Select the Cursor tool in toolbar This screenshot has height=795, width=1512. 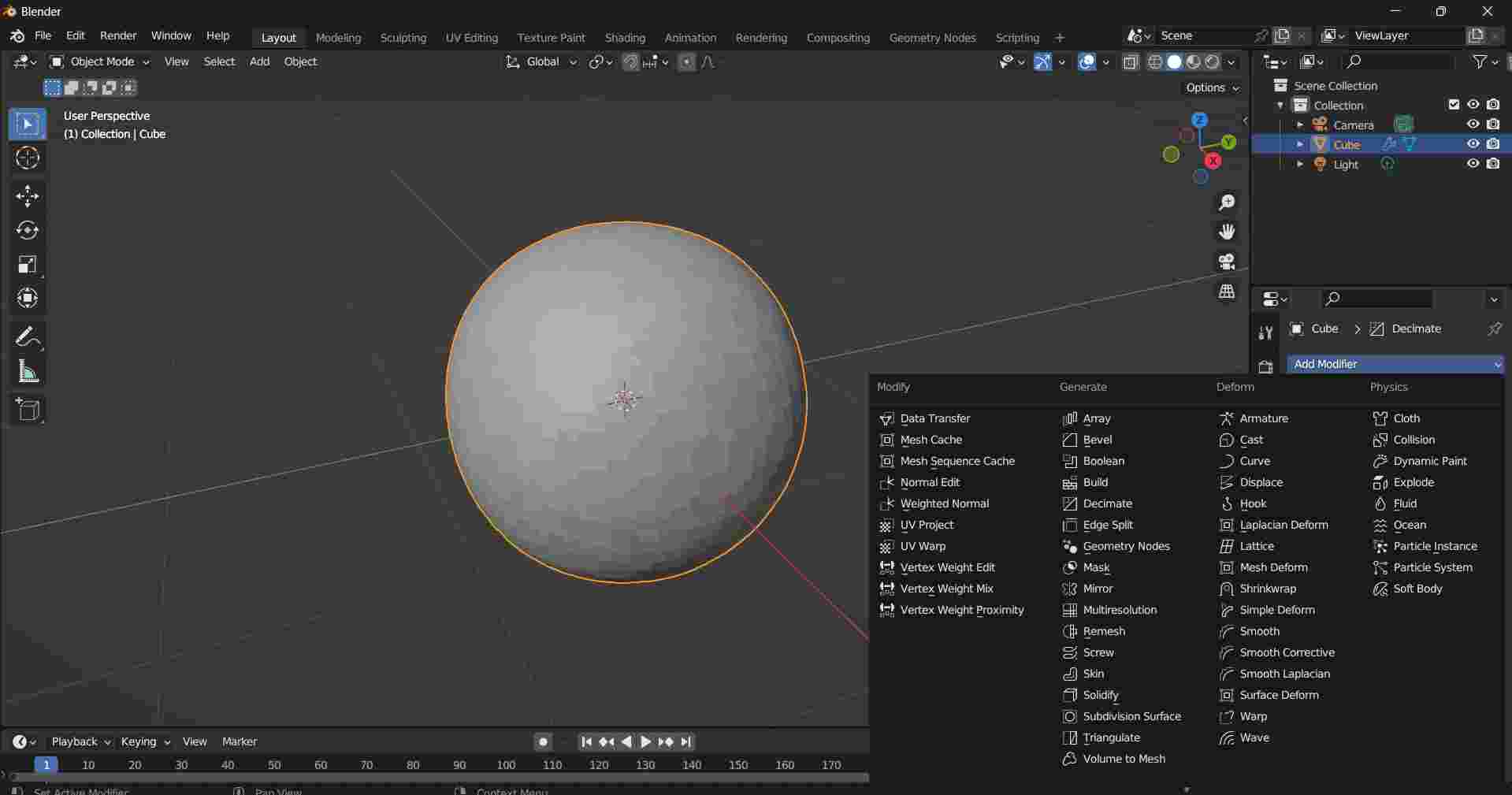click(x=28, y=158)
